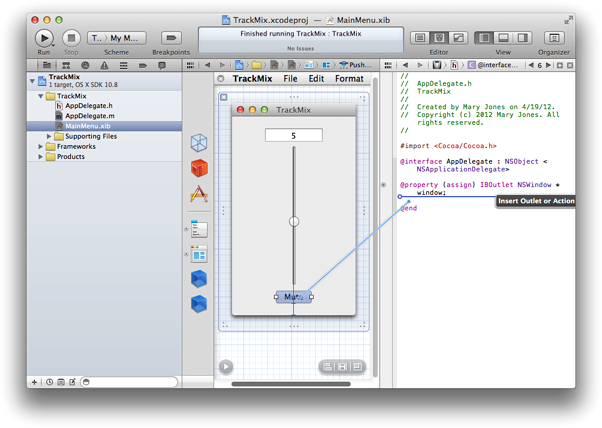Switch to the Assistant editor
This screenshot has width=602, height=428.
439,38
